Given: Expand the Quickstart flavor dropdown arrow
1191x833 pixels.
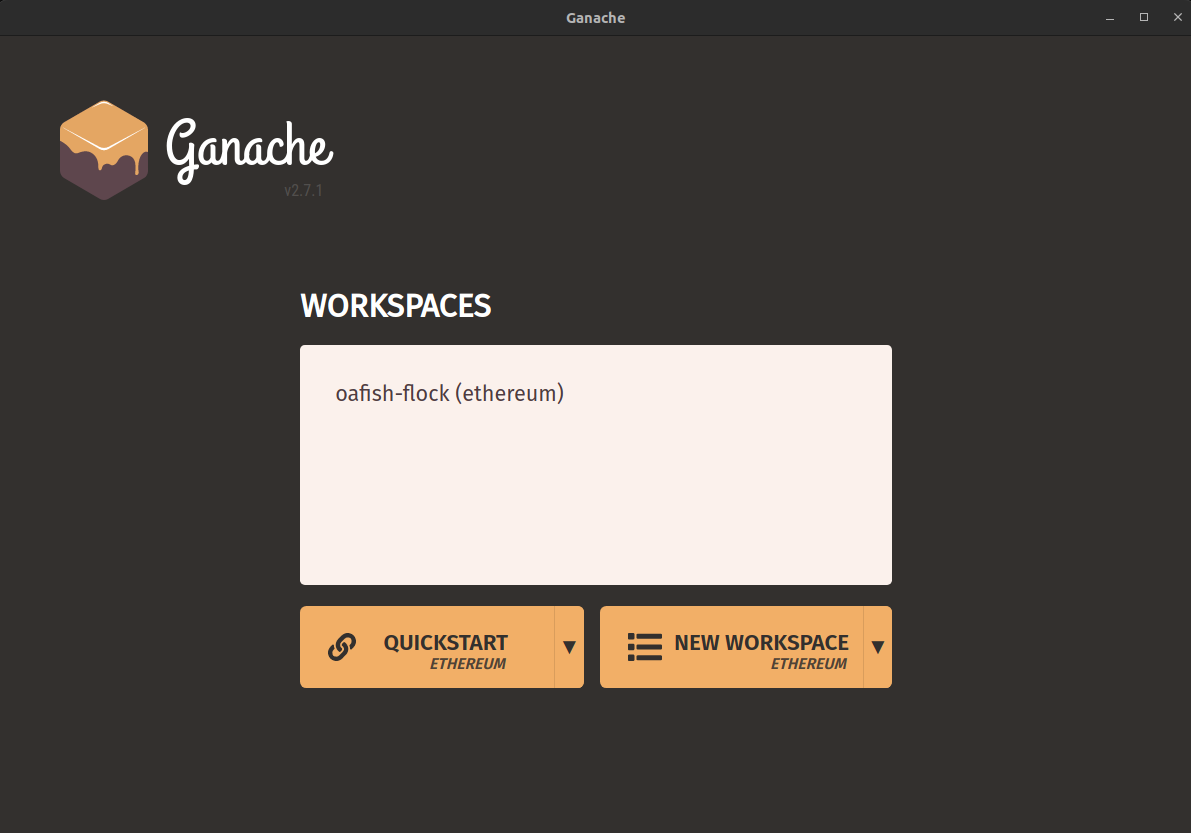Looking at the screenshot, I should [569, 647].
